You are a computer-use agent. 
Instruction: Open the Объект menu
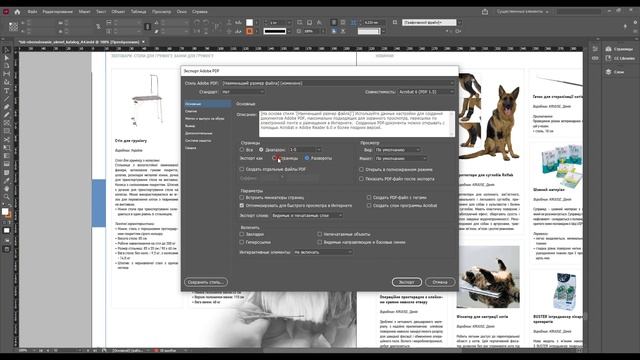(x=118, y=12)
